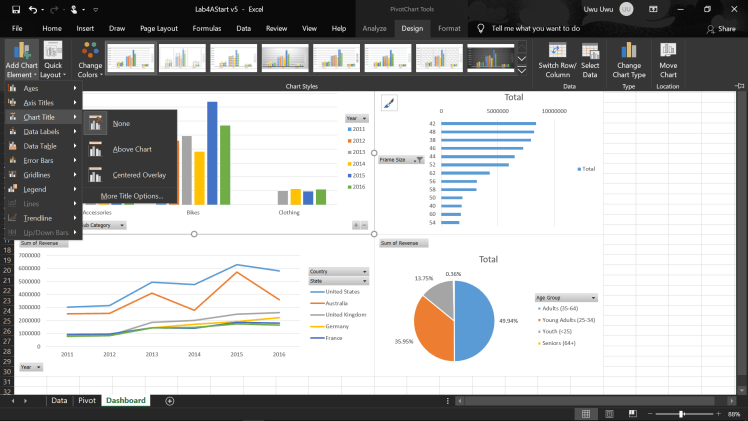Select Centered Overlay title option
Image resolution: width=748 pixels, height=421 pixels.
(x=139, y=175)
